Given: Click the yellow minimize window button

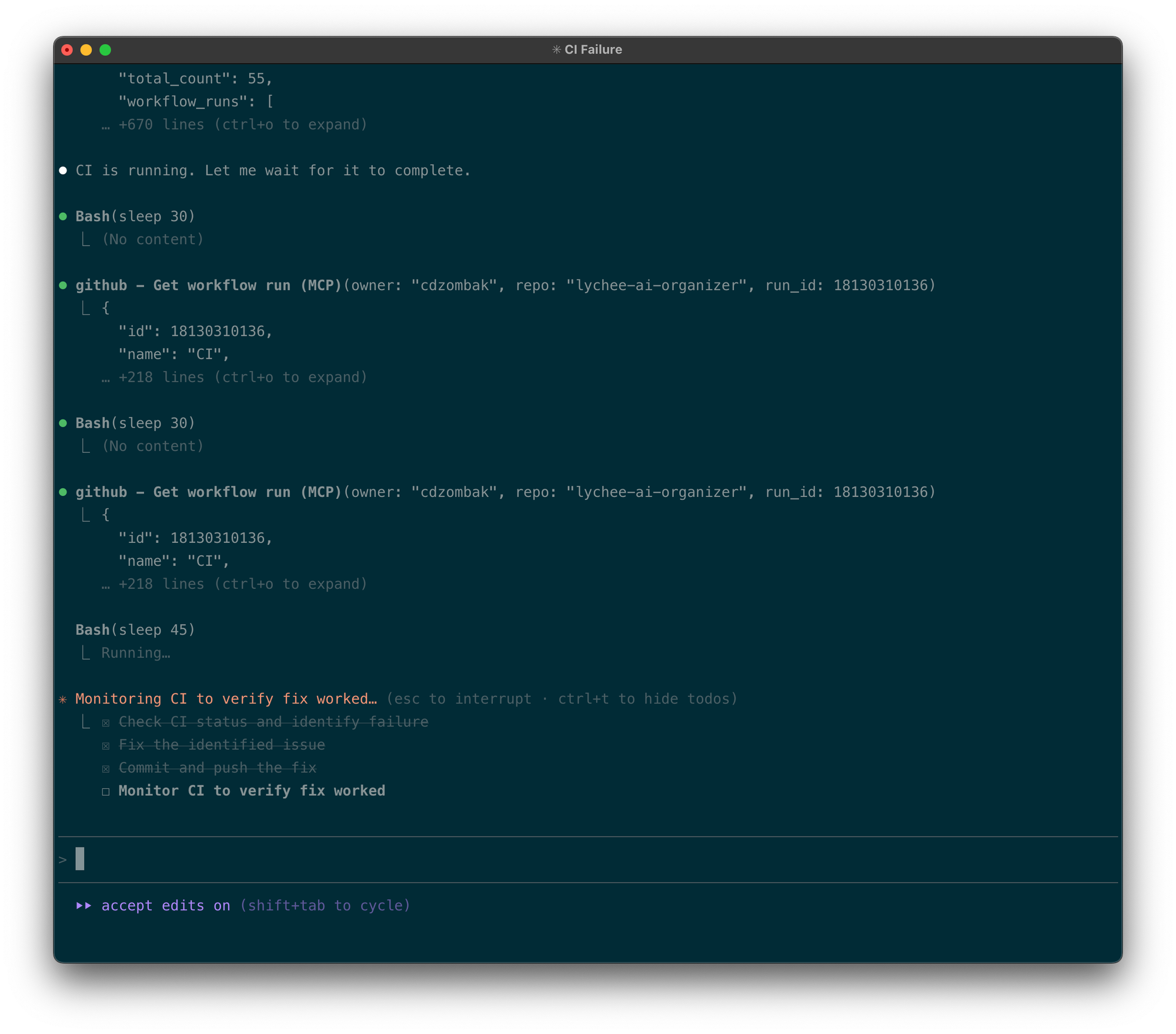Looking at the screenshot, I should point(86,50).
